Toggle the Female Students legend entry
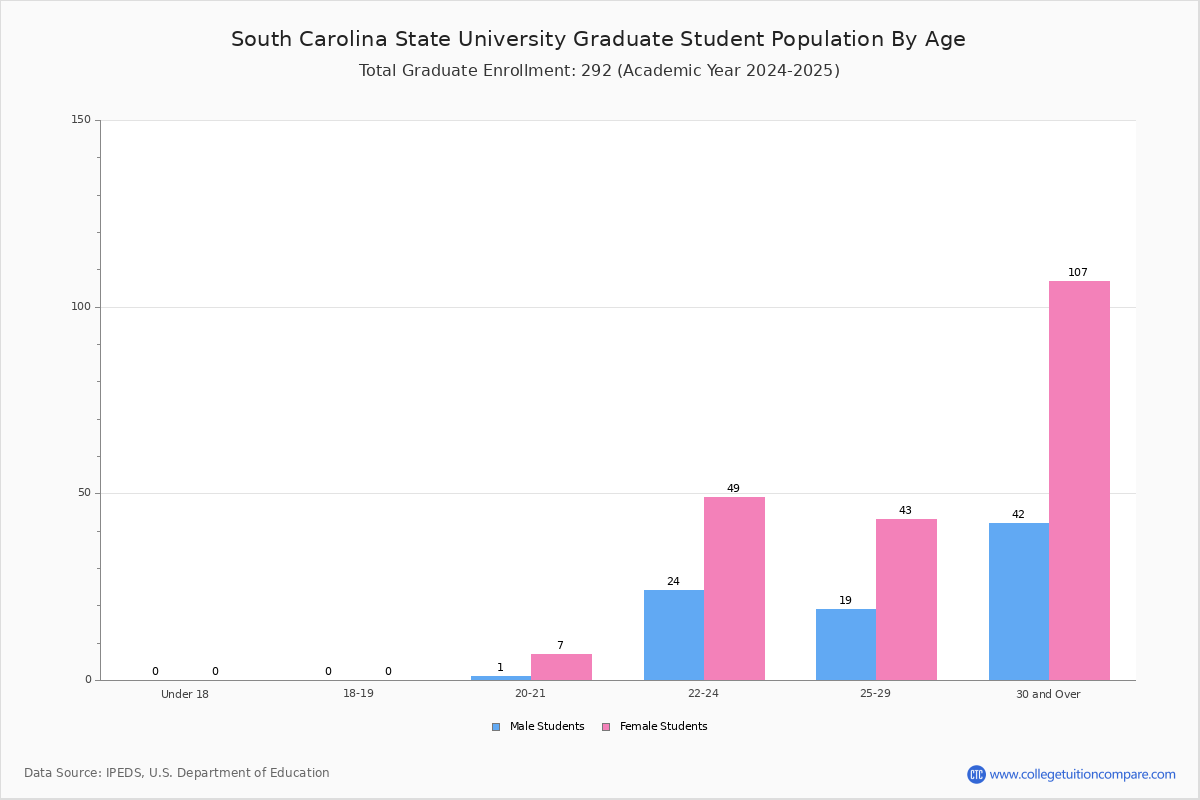Screen dimensions: 1200x800 pyautogui.click(x=654, y=727)
